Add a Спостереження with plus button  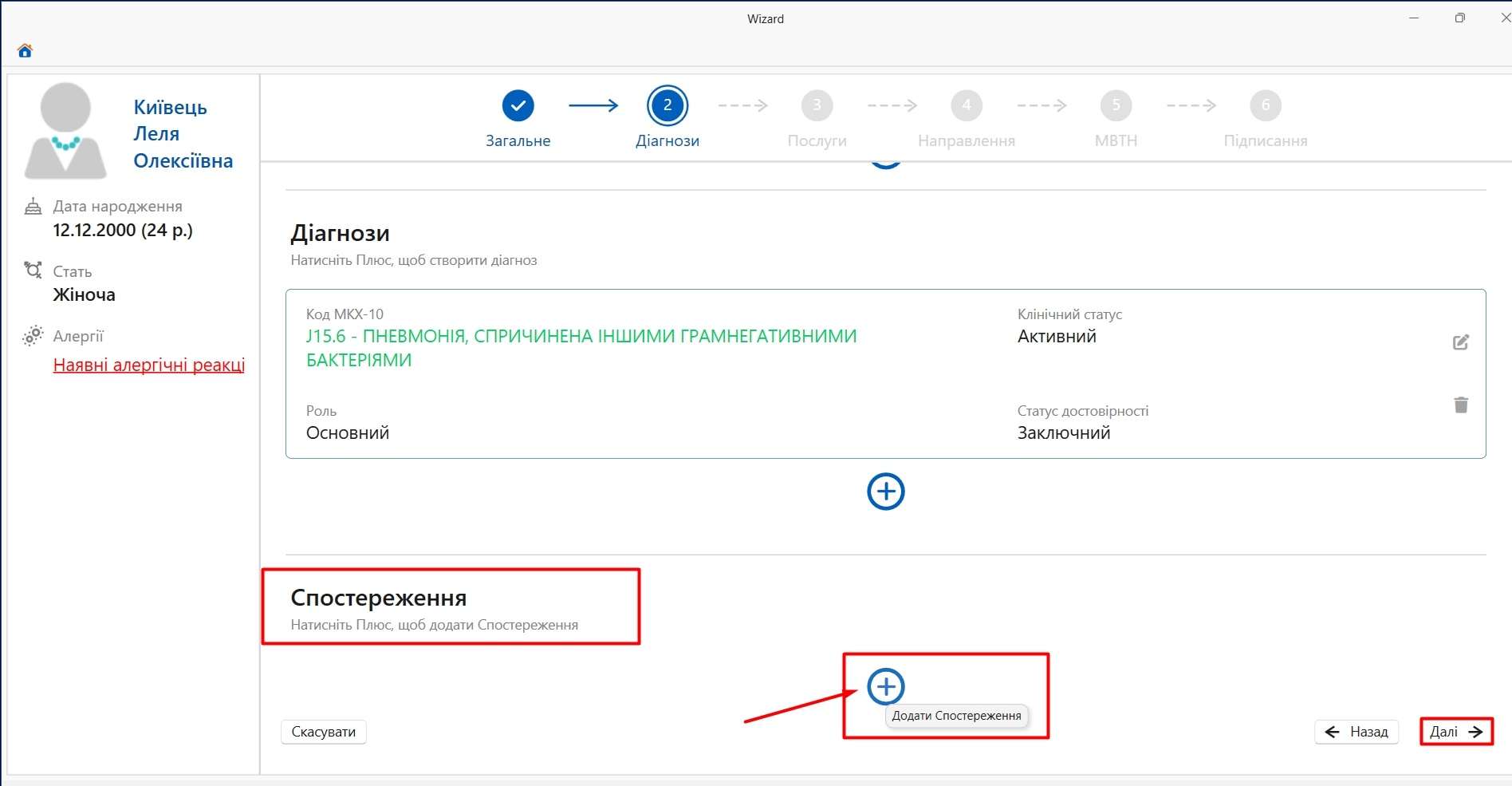[x=886, y=686]
